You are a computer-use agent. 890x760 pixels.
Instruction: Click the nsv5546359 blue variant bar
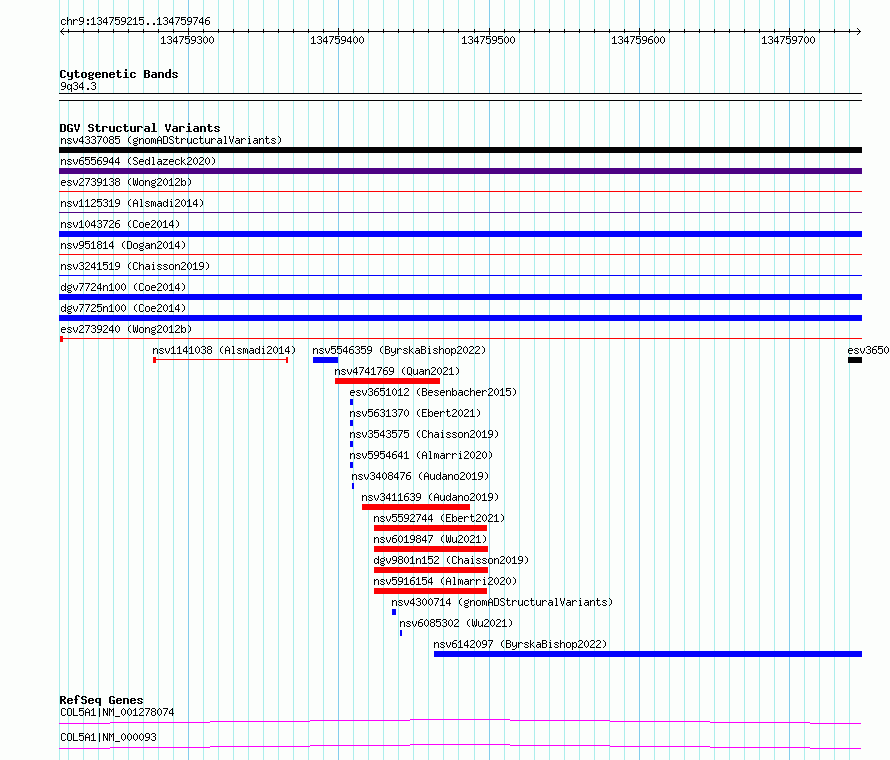pos(325,360)
